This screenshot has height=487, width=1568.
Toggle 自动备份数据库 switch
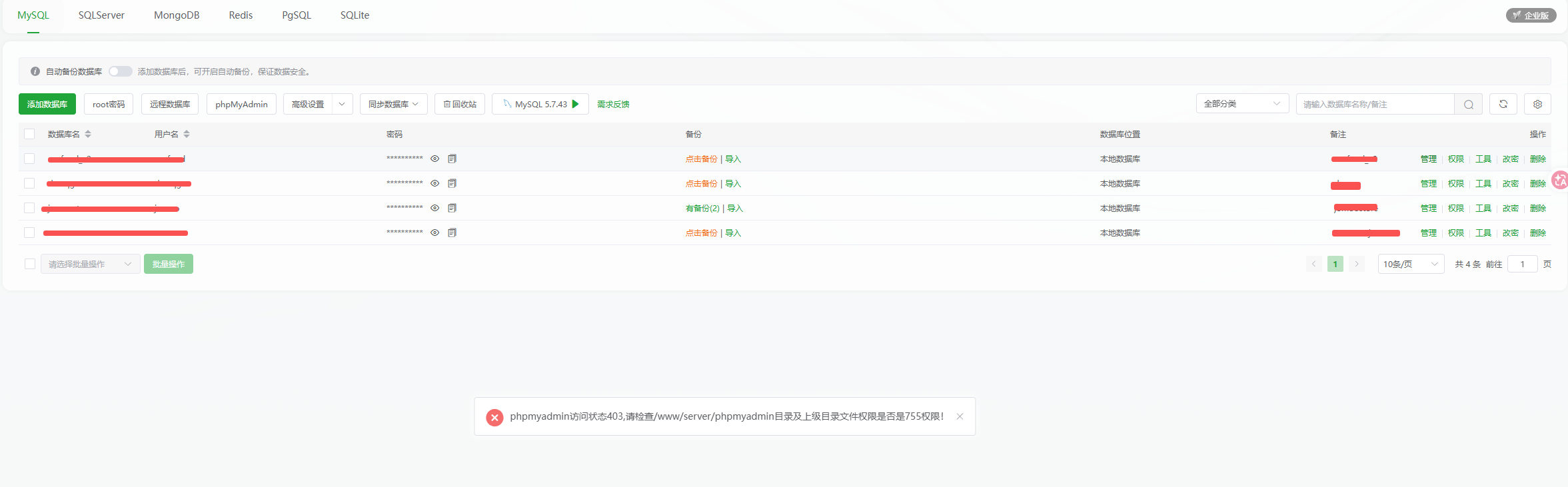[x=121, y=71]
